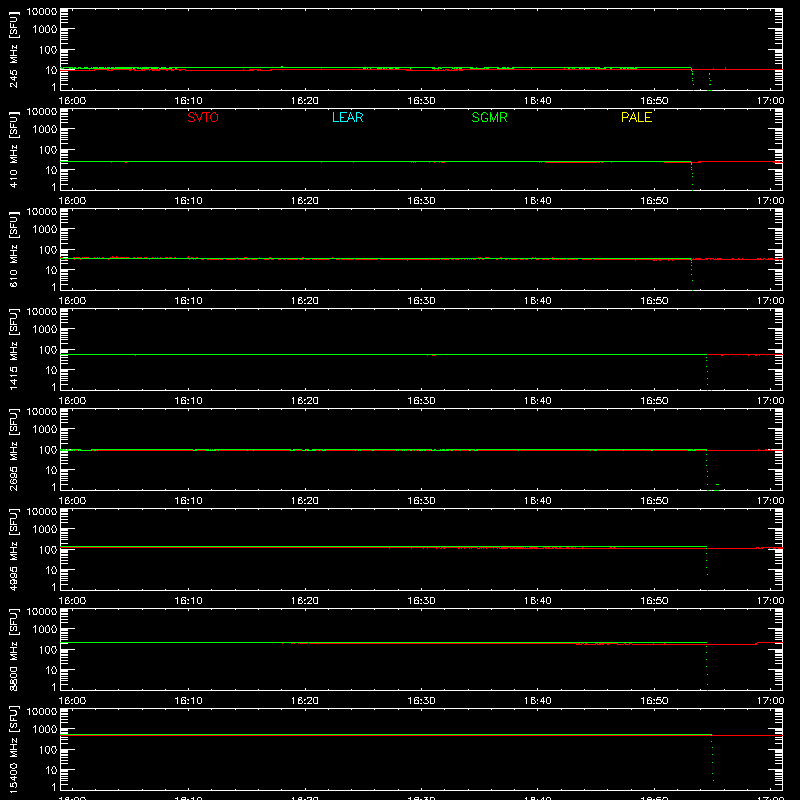Select the 610 MHz [SFU] axis title
Screen dimensions: 800x800
tap(14, 249)
